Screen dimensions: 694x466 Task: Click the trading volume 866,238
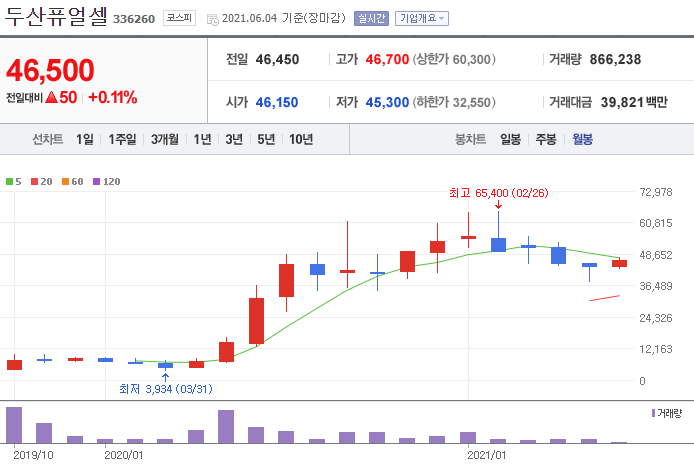click(x=615, y=59)
